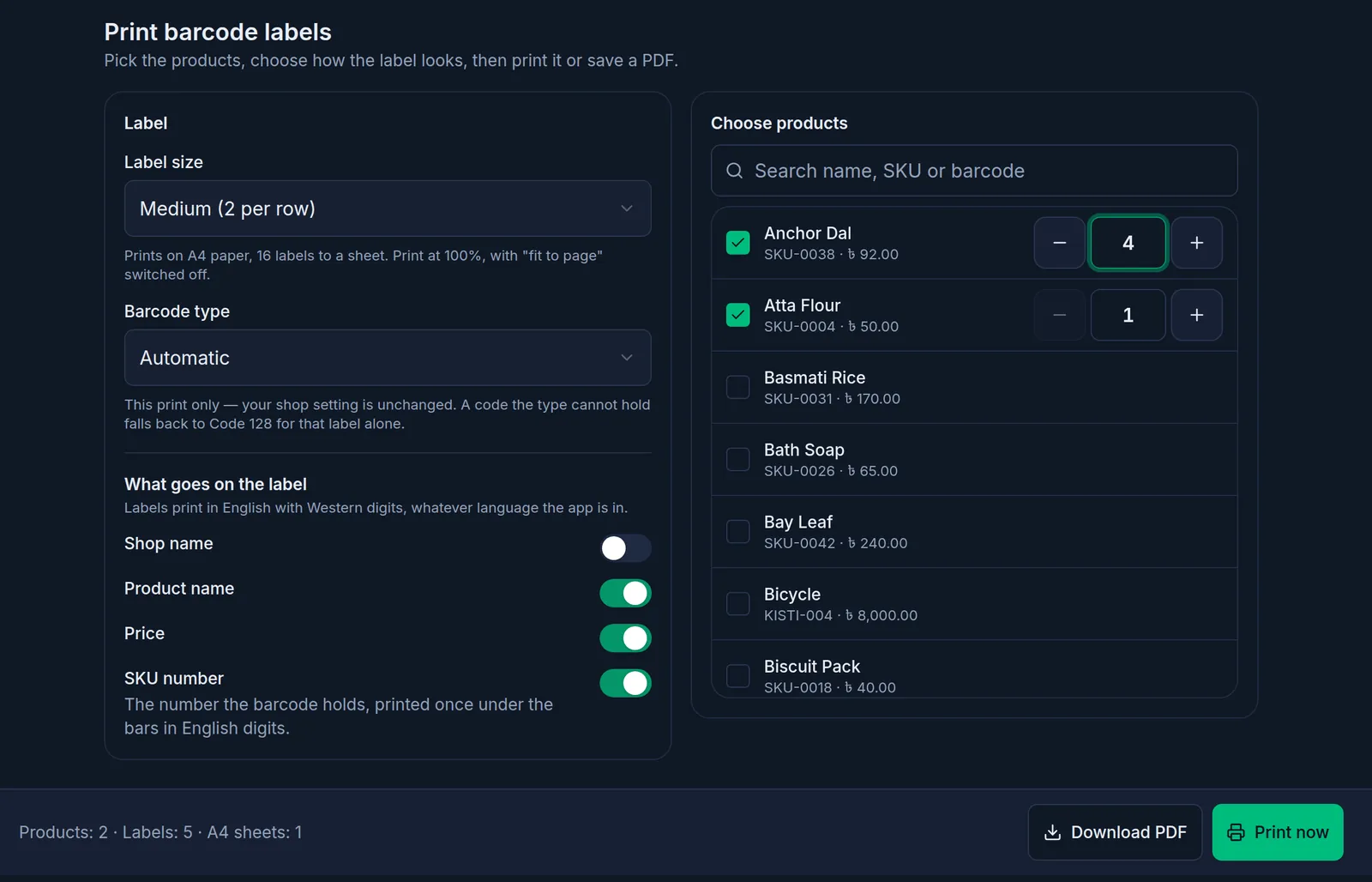Click the Choose products heading
1372x882 pixels.
[779, 123]
